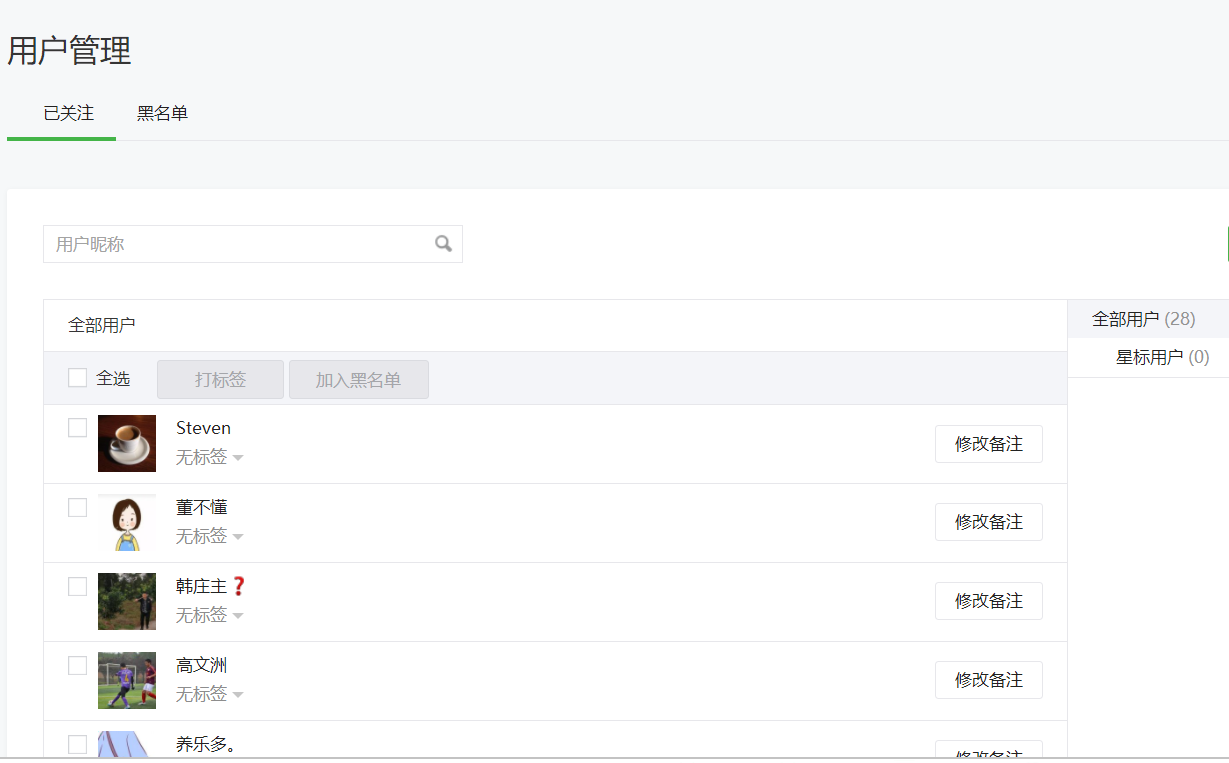Viewport: 1229px width, 763px height.
Task: Open Steven's coffee cup avatar
Action: 127,443
